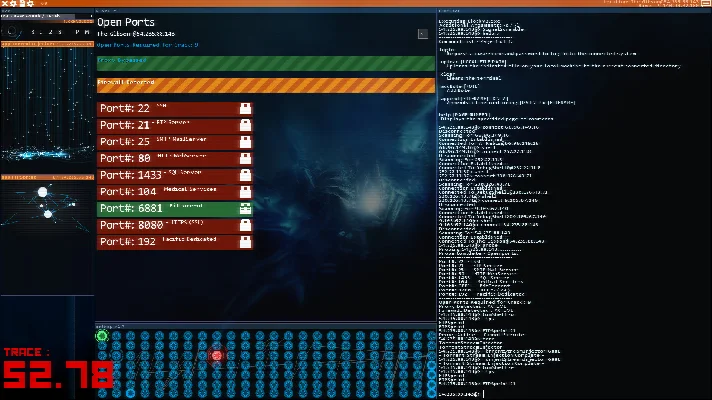Click the gear icon right of the save icon
The width and height of the screenshot is (712, 400).
(x=30, y=4)
